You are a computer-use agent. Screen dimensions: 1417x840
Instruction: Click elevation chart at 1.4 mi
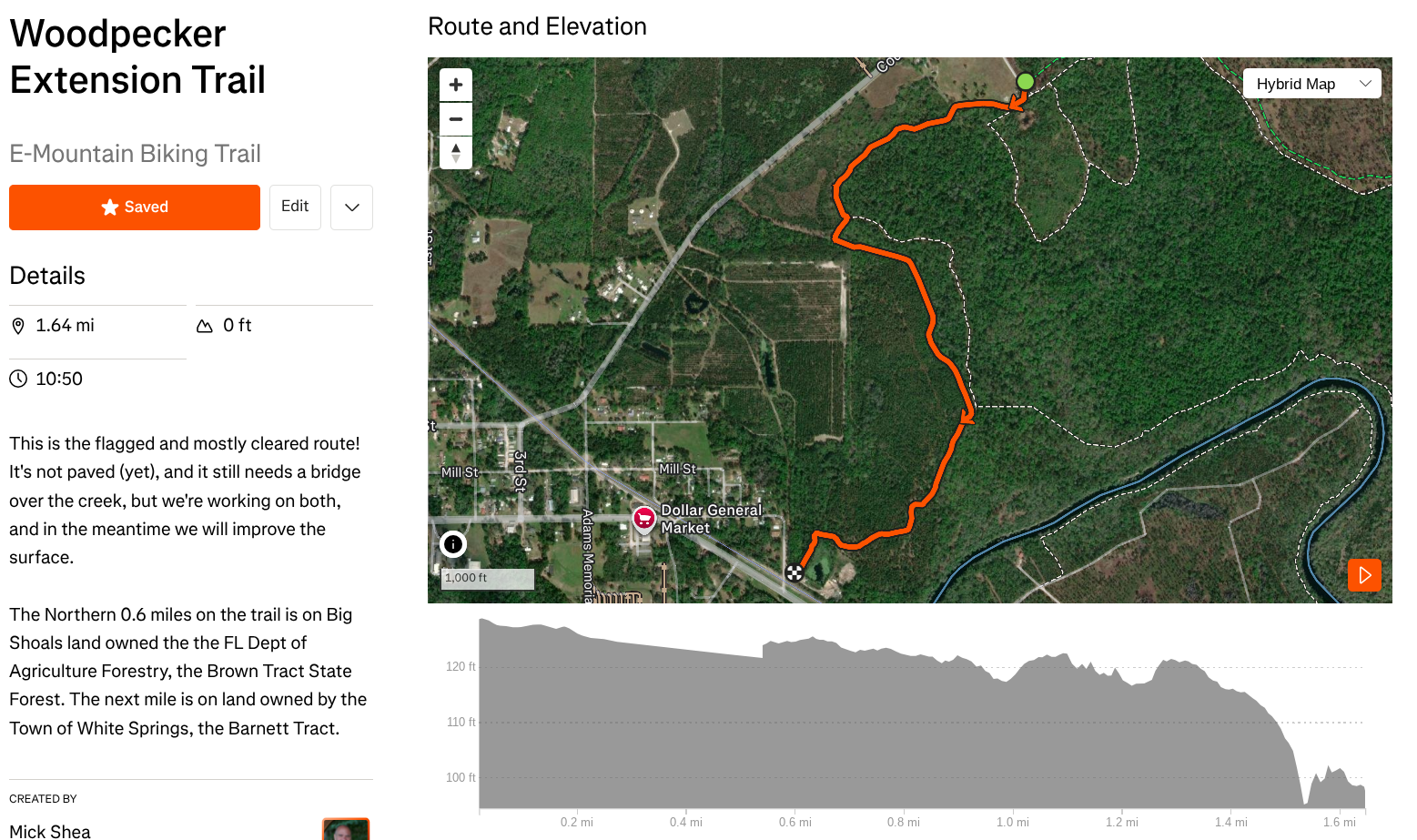(x=1230, y=728)
